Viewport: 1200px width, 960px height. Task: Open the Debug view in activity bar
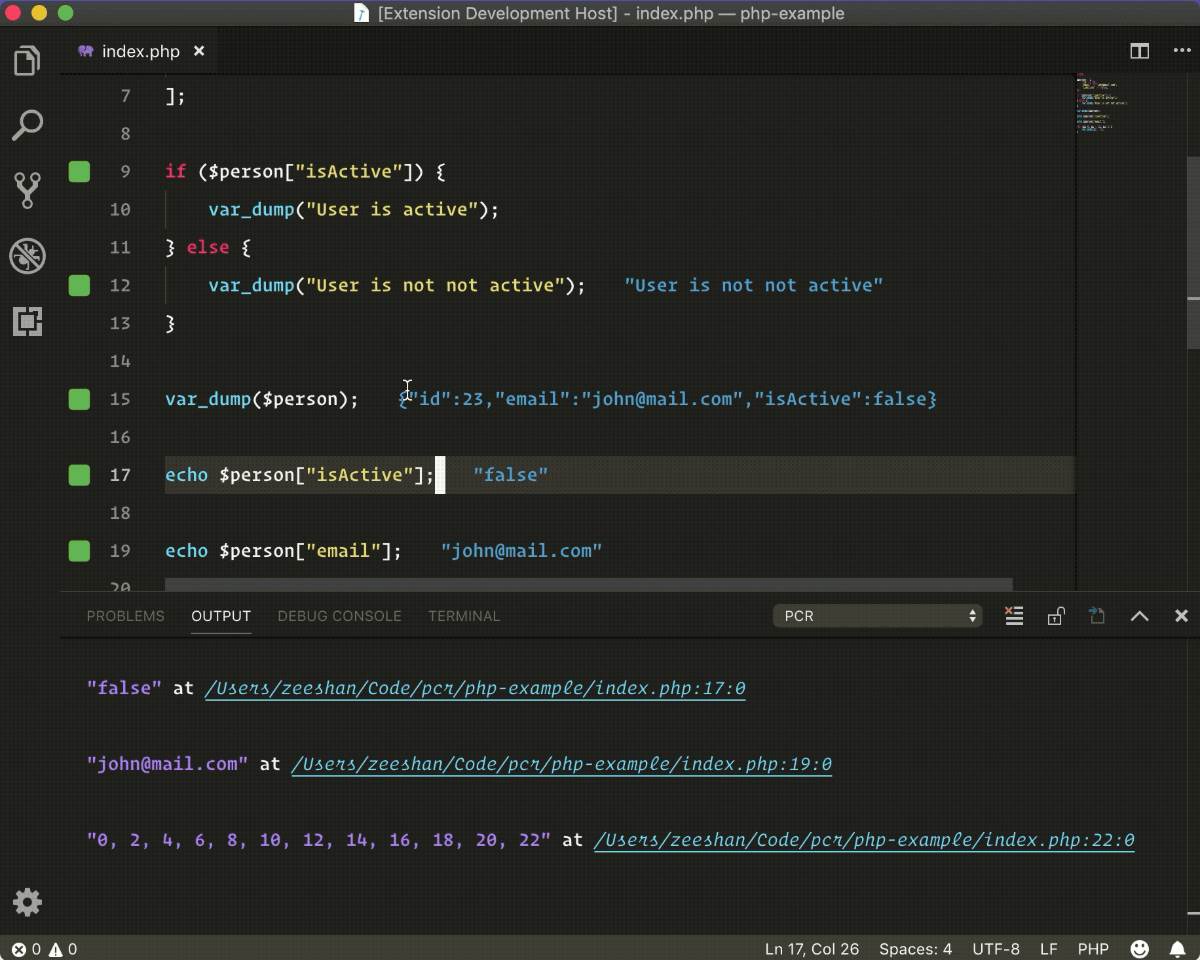click(x=27, y=256)
